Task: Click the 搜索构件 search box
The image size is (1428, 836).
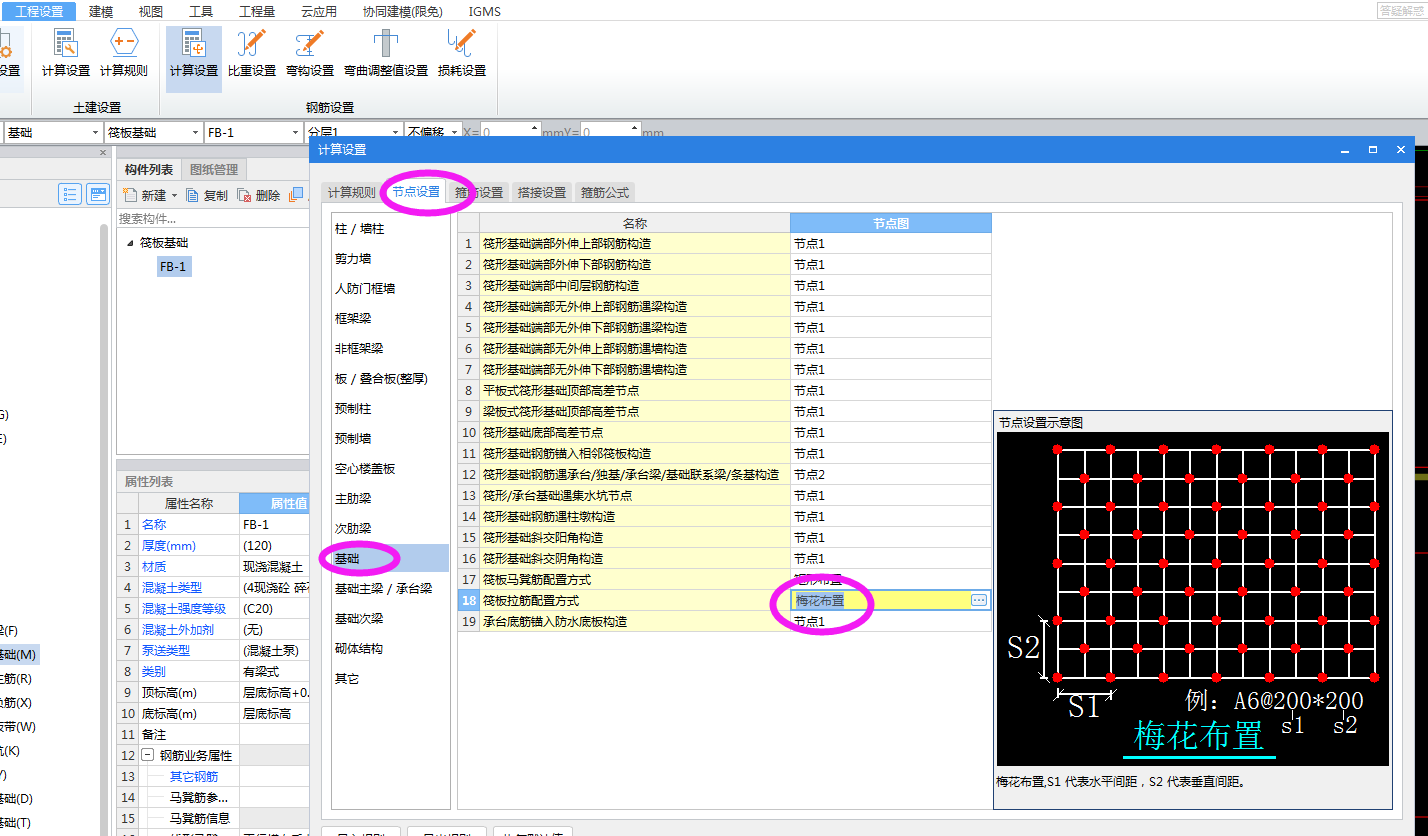Action: tap(213, 218)
